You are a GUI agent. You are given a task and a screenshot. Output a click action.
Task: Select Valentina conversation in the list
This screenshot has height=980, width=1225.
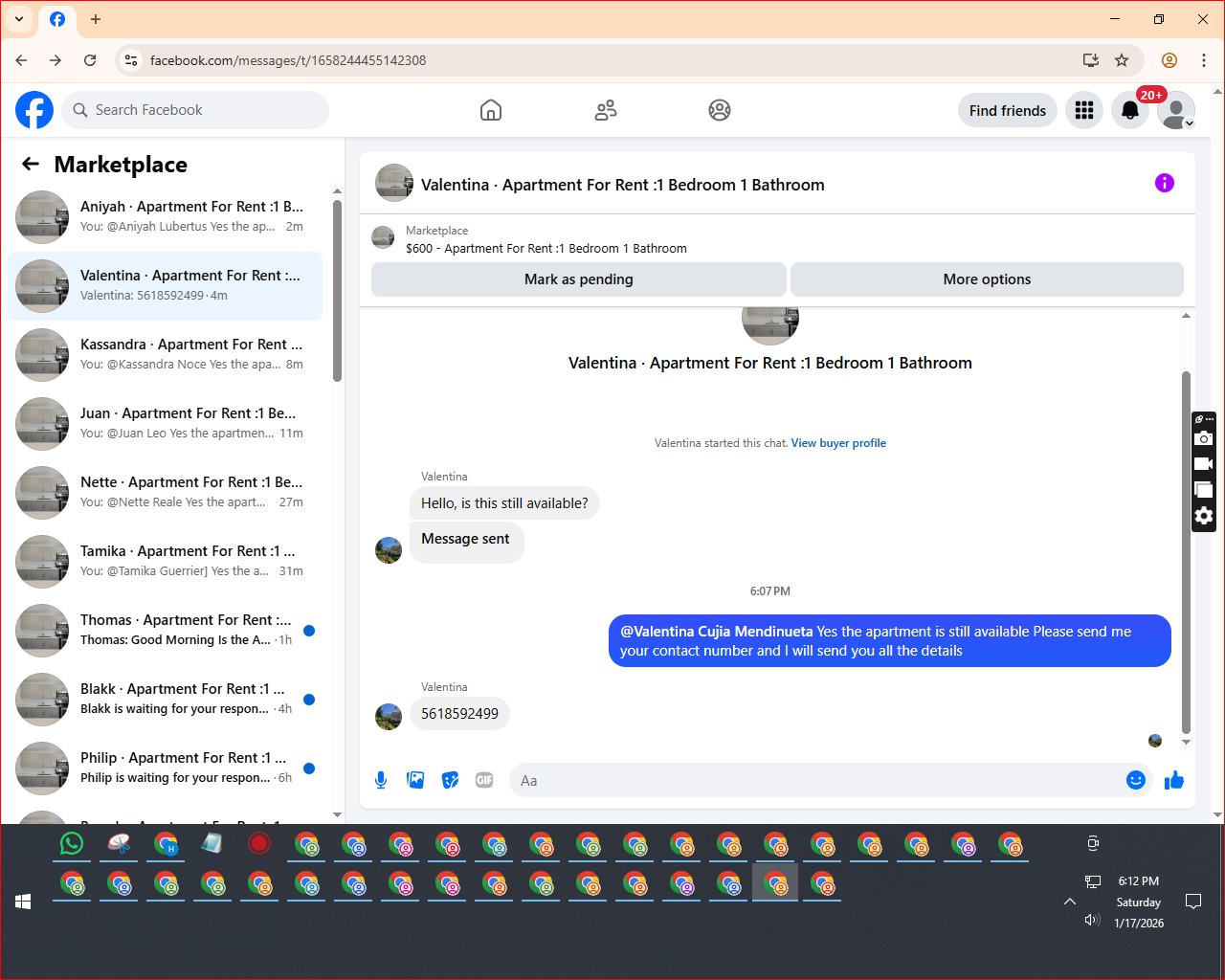pyautogui.click(x=166, y=286)
